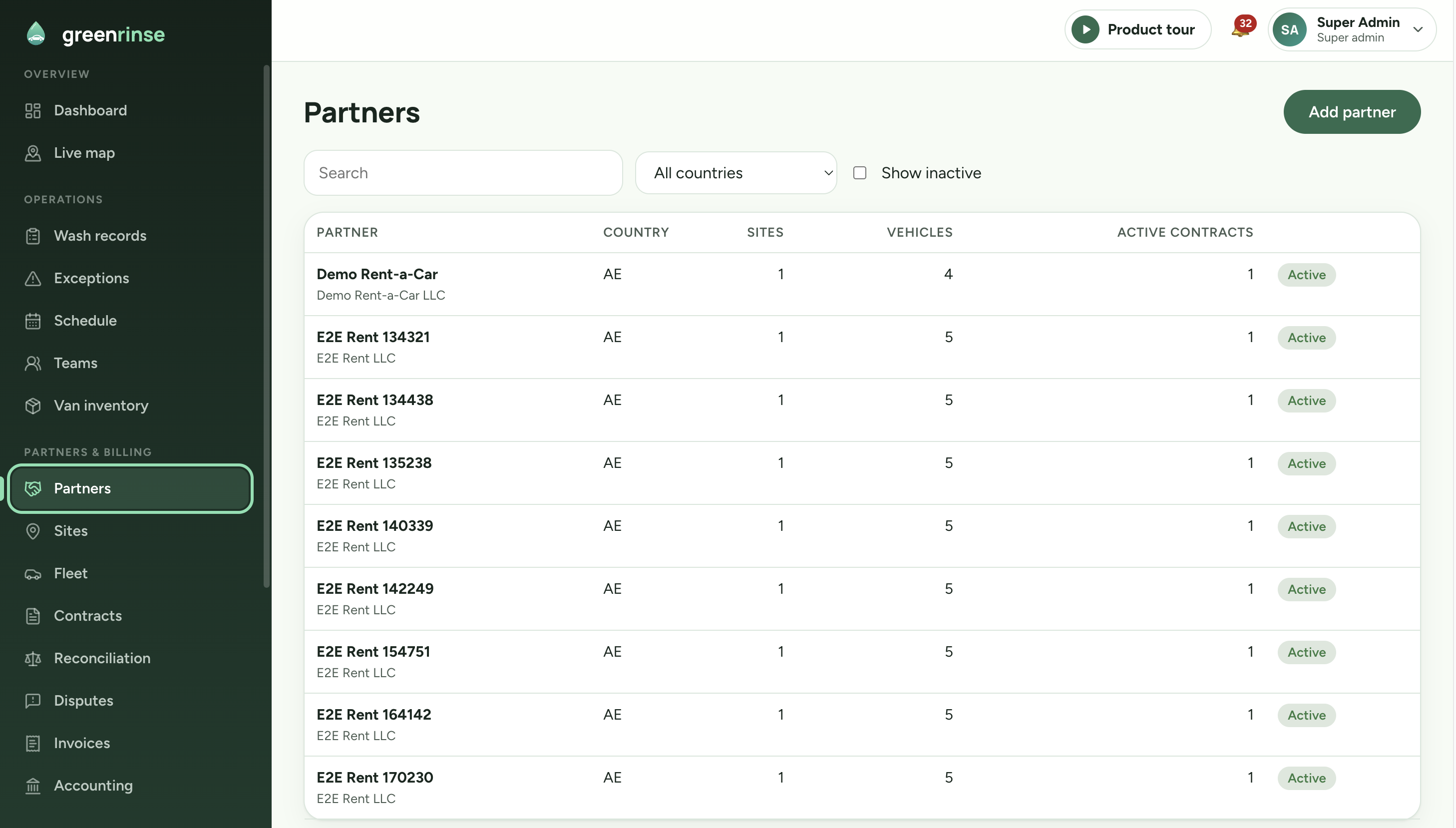Click the Invoices receipt icon
This screenshot has width=1456, height=828.
click(33, 743)
